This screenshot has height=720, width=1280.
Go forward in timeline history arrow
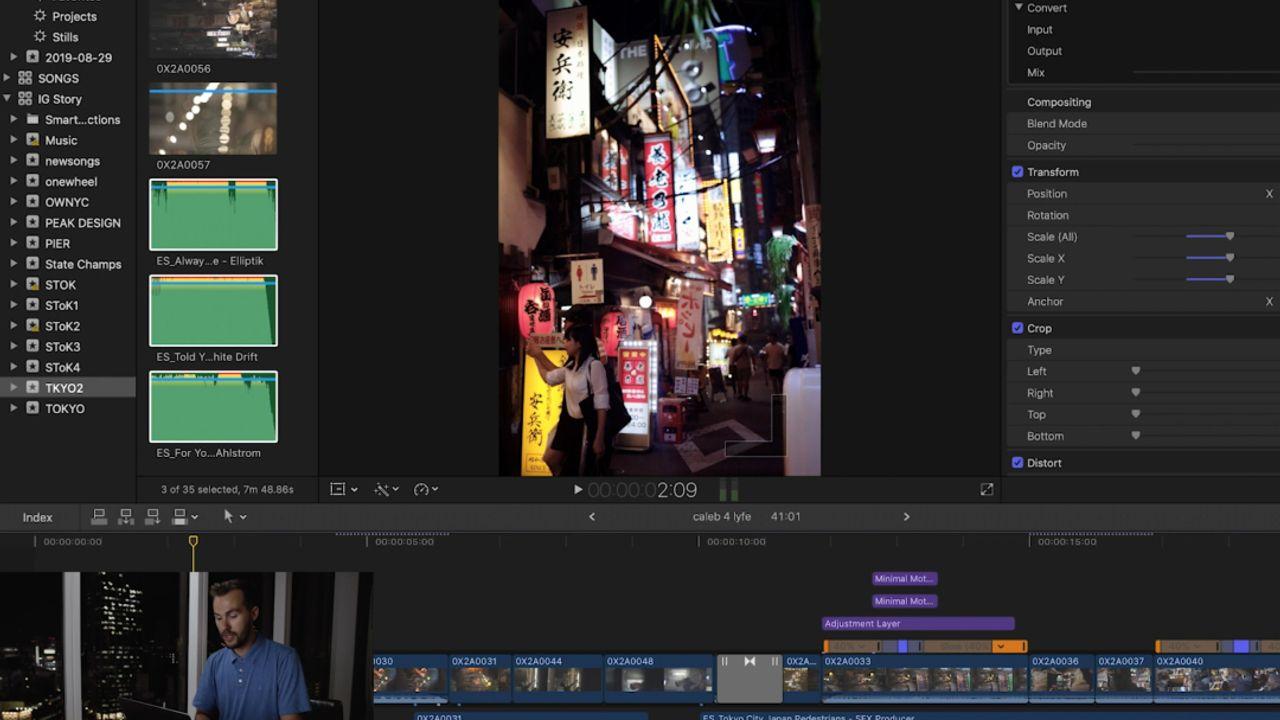(907, 517)
